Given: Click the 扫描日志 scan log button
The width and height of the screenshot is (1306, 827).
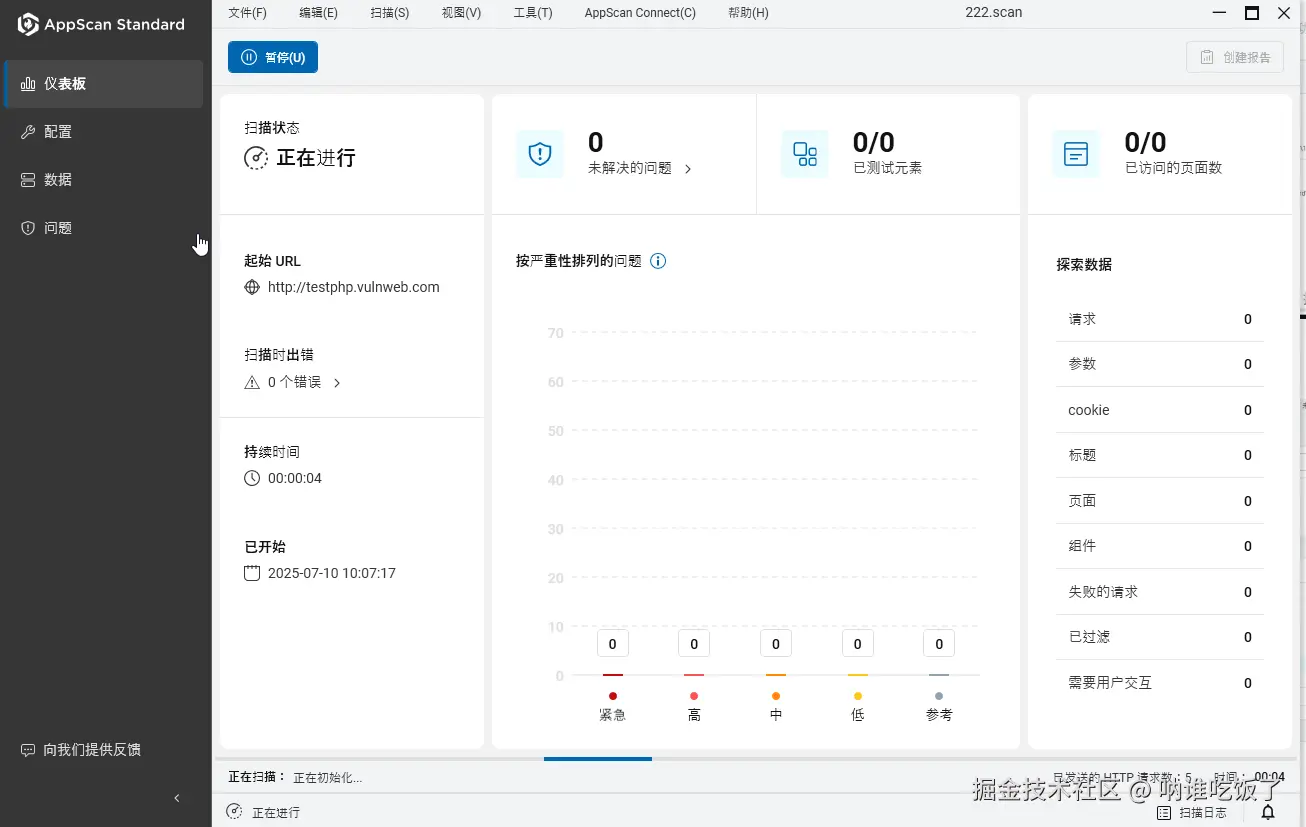Looking at the screenshot, I should (x=1192, y=813).
